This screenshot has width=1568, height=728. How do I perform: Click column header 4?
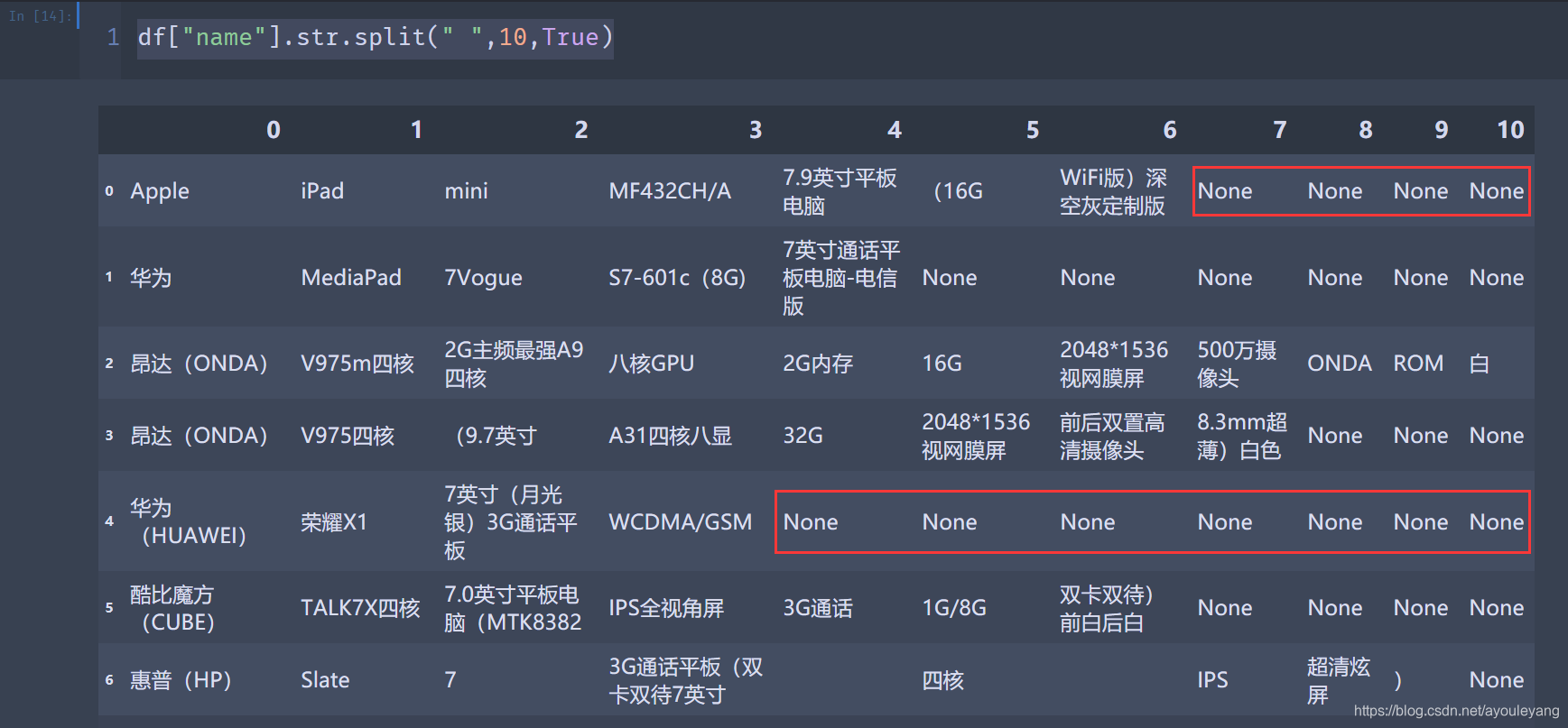(894, 130)
